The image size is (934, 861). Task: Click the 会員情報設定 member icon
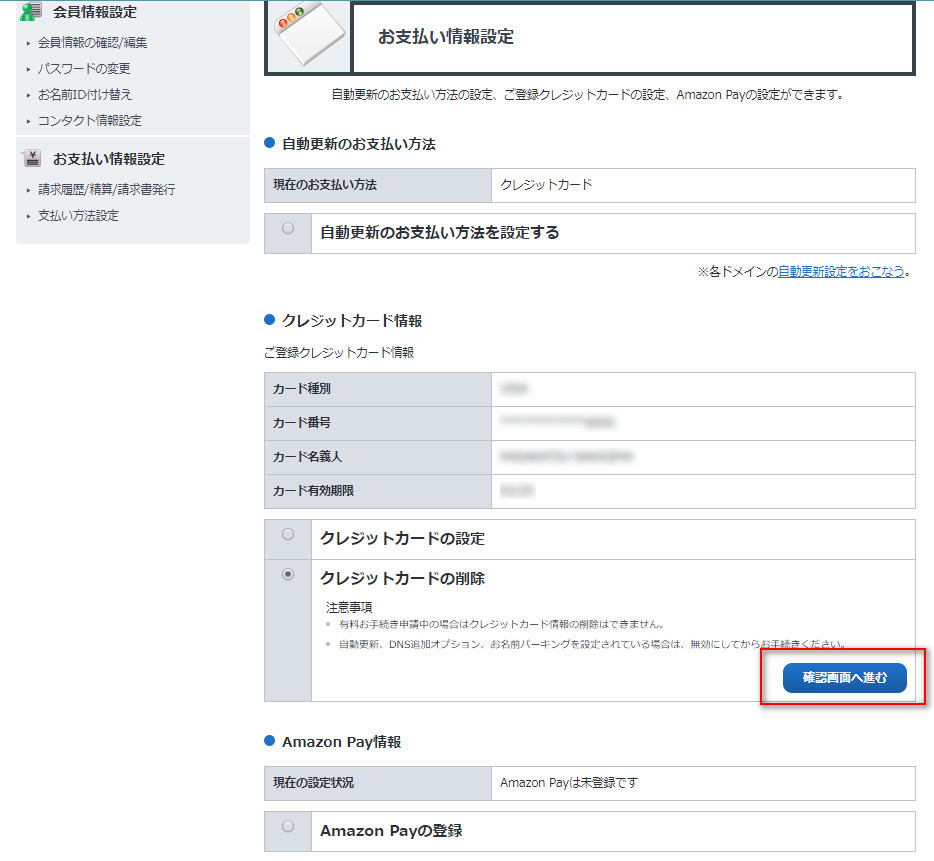pyautogui.click(x=32, y=12)
